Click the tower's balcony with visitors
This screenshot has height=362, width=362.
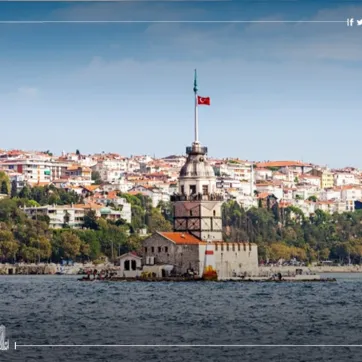[x=197, y=197]
